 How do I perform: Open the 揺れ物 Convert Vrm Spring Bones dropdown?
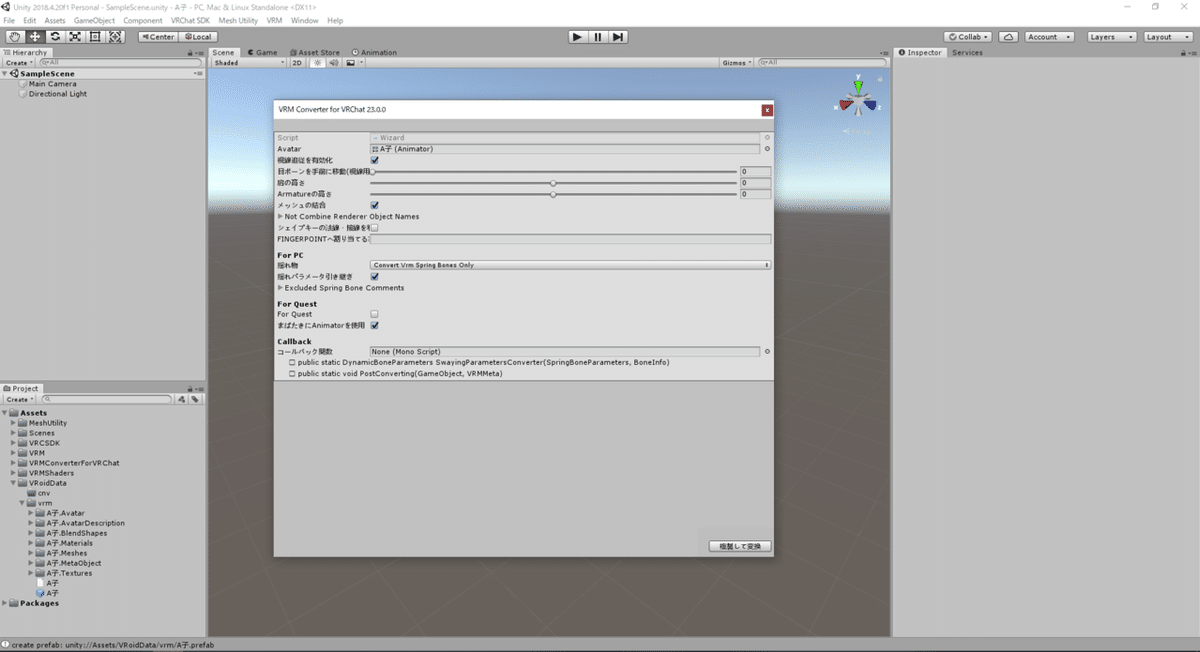[570, 265]
